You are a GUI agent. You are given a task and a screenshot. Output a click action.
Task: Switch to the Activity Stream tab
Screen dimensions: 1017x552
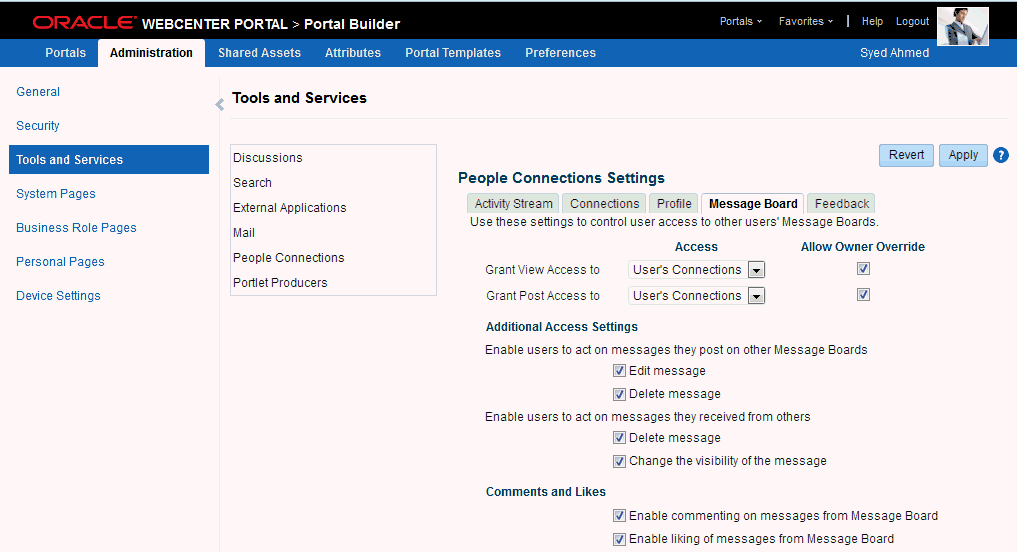tap(514, 204)
